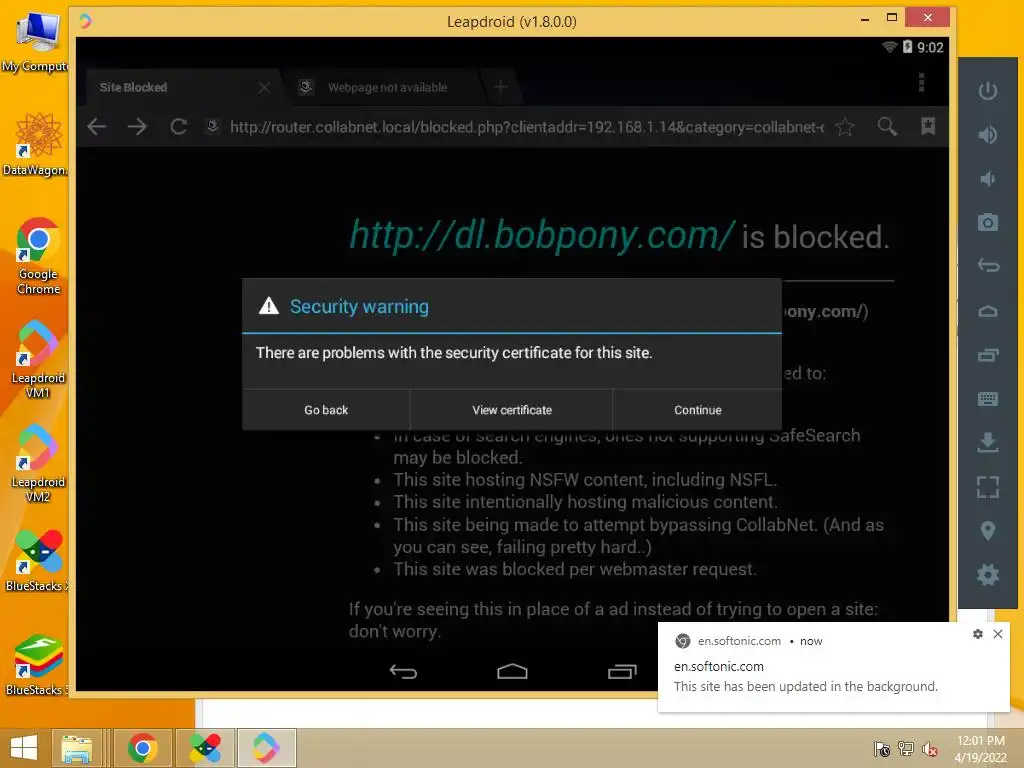The height and width of the screenshot is (768, 1024).
Task: Click the Security warning dialog title
Action: coord(359,306)
